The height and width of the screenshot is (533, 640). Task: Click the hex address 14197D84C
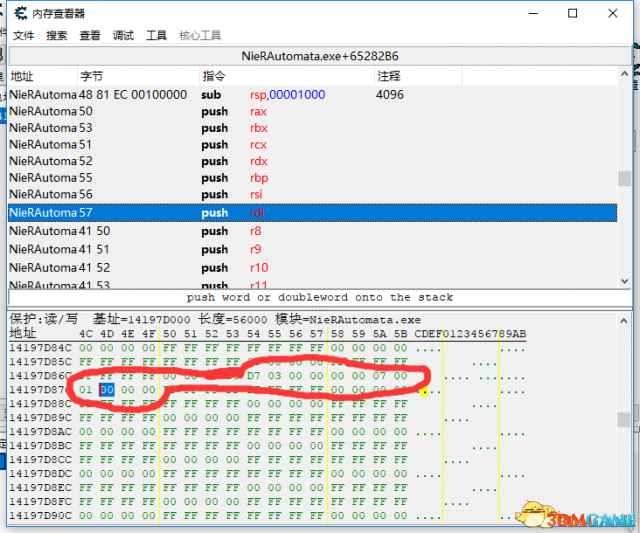click(40, 348)
